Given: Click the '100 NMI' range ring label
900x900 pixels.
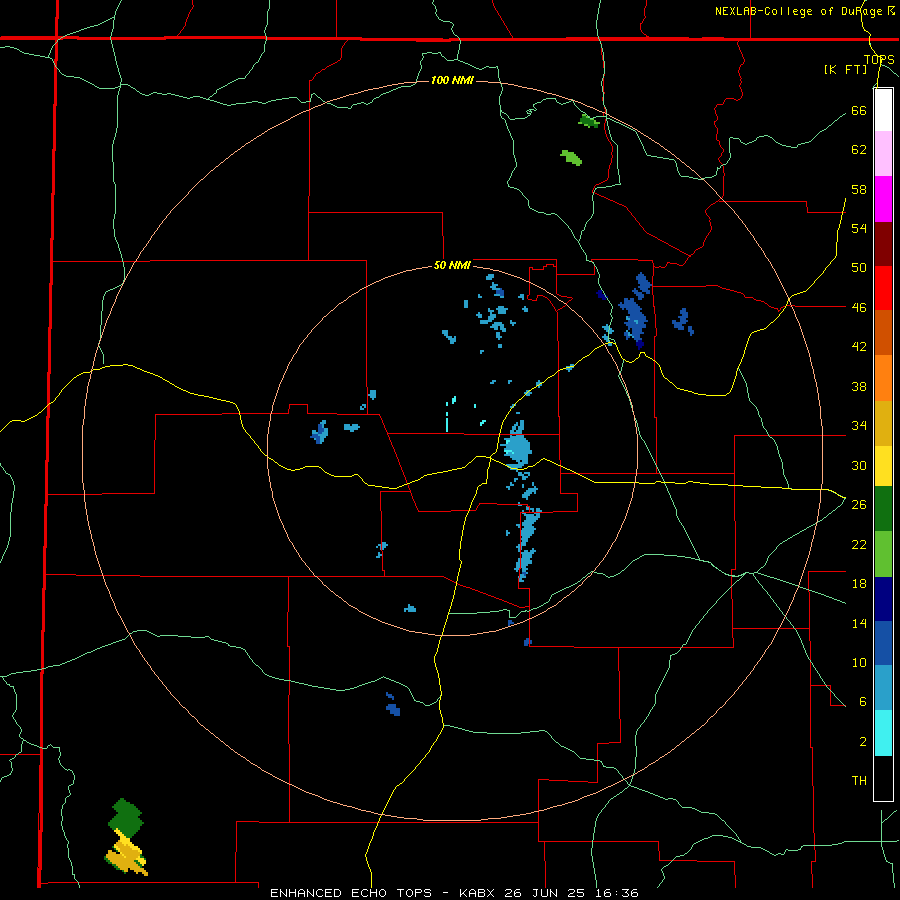Looking at the screenshot, I should pos(452,80).
